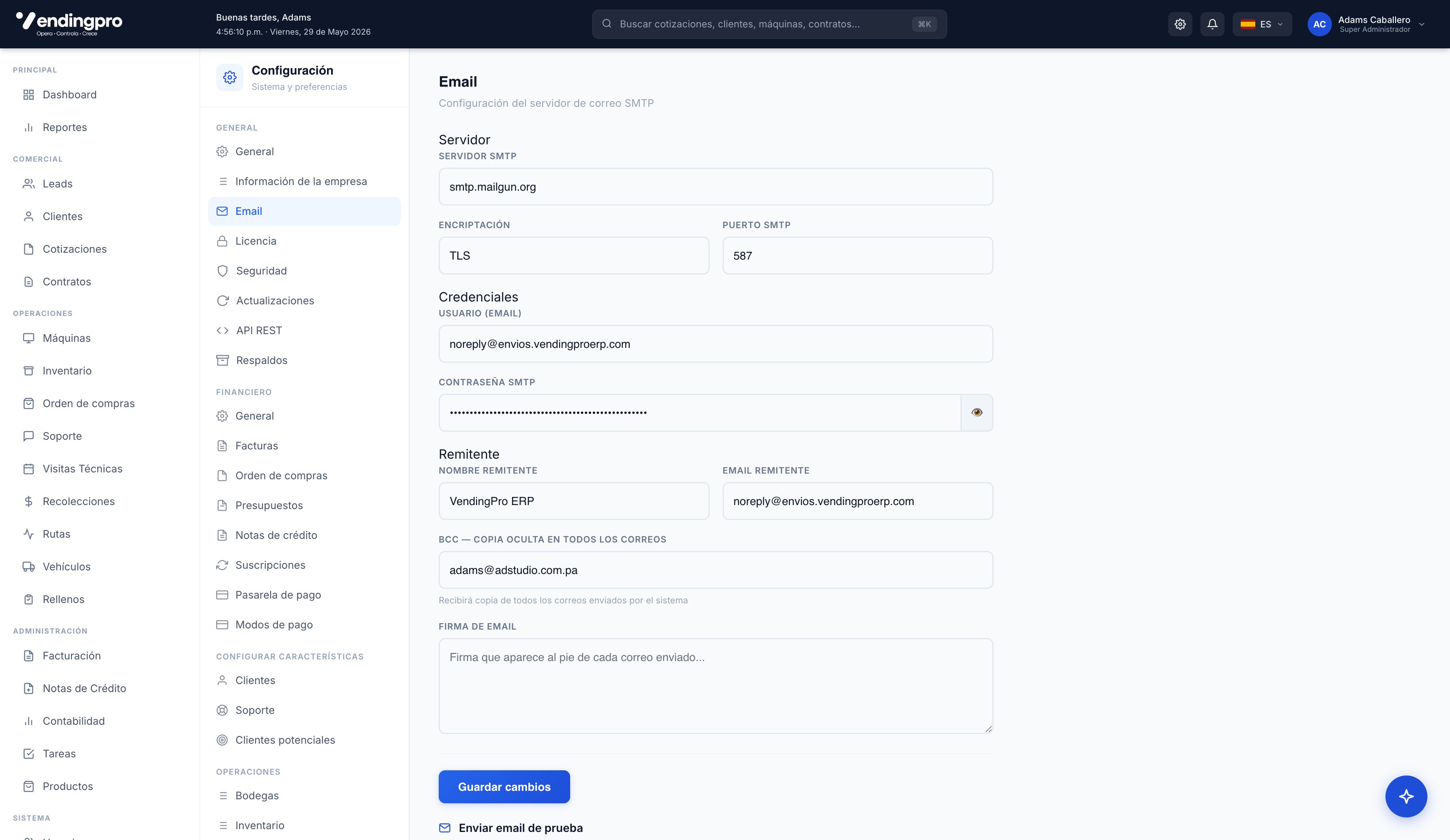
Task: Click the Email remitente field
Action: click(x=857, y=501)
